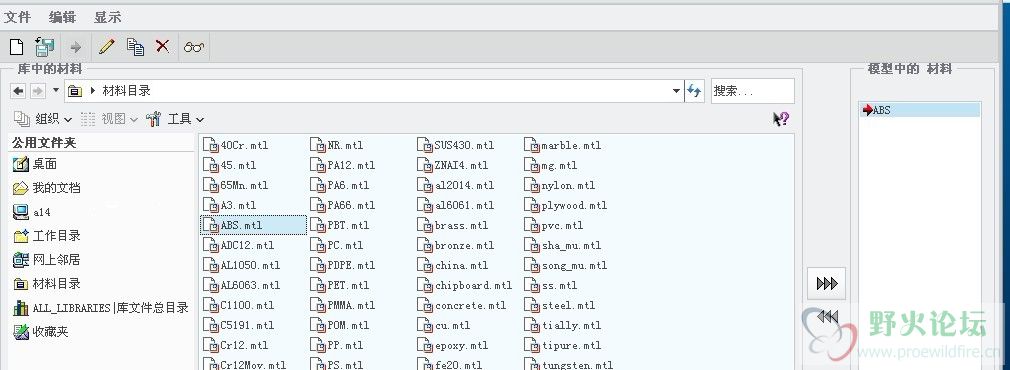1010x370 pixels.
Task: Click the new material page icon
Action: [16, 46]
